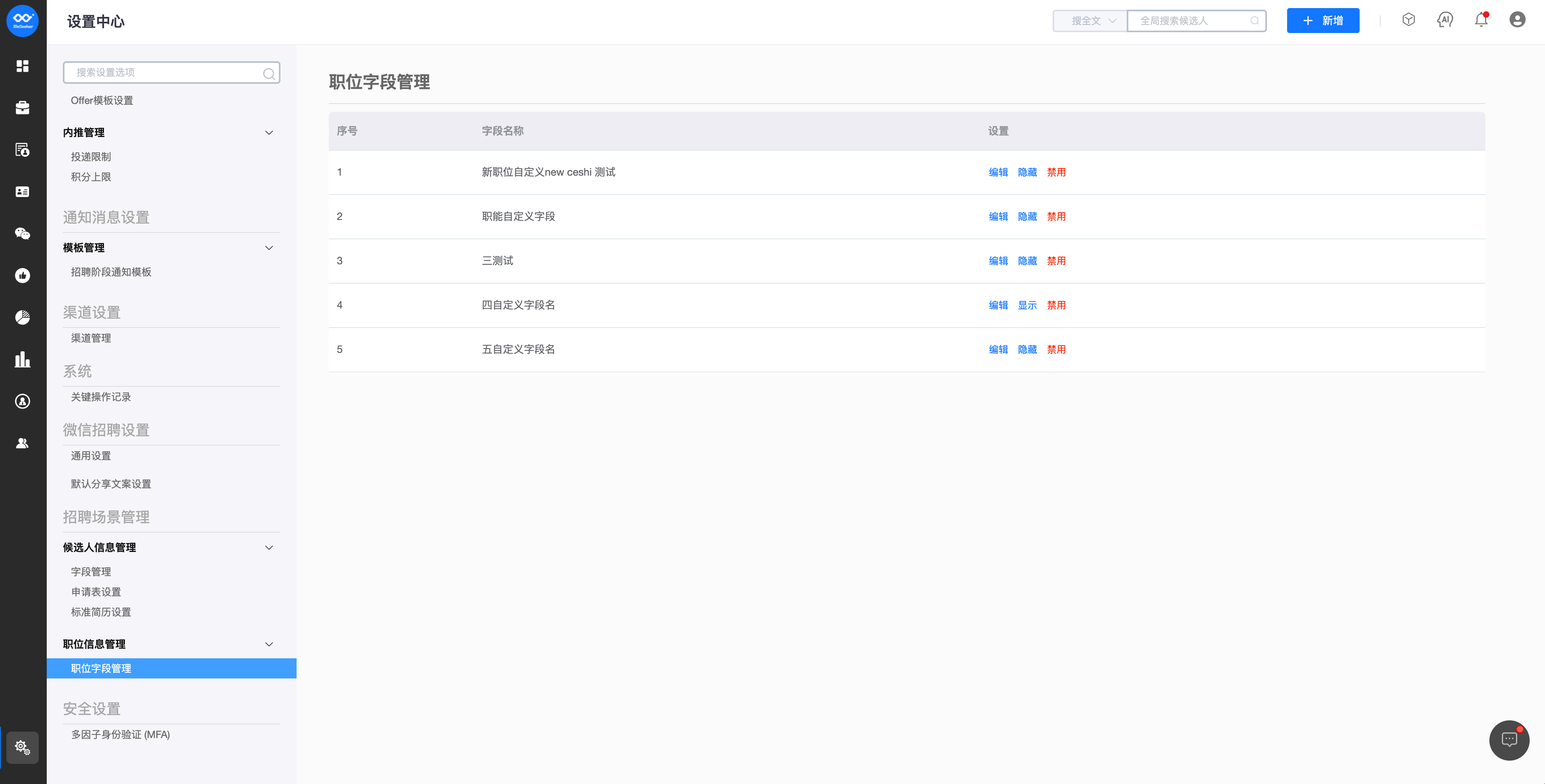Disable the 四自定义字段名 field

tap(1056, 305)
